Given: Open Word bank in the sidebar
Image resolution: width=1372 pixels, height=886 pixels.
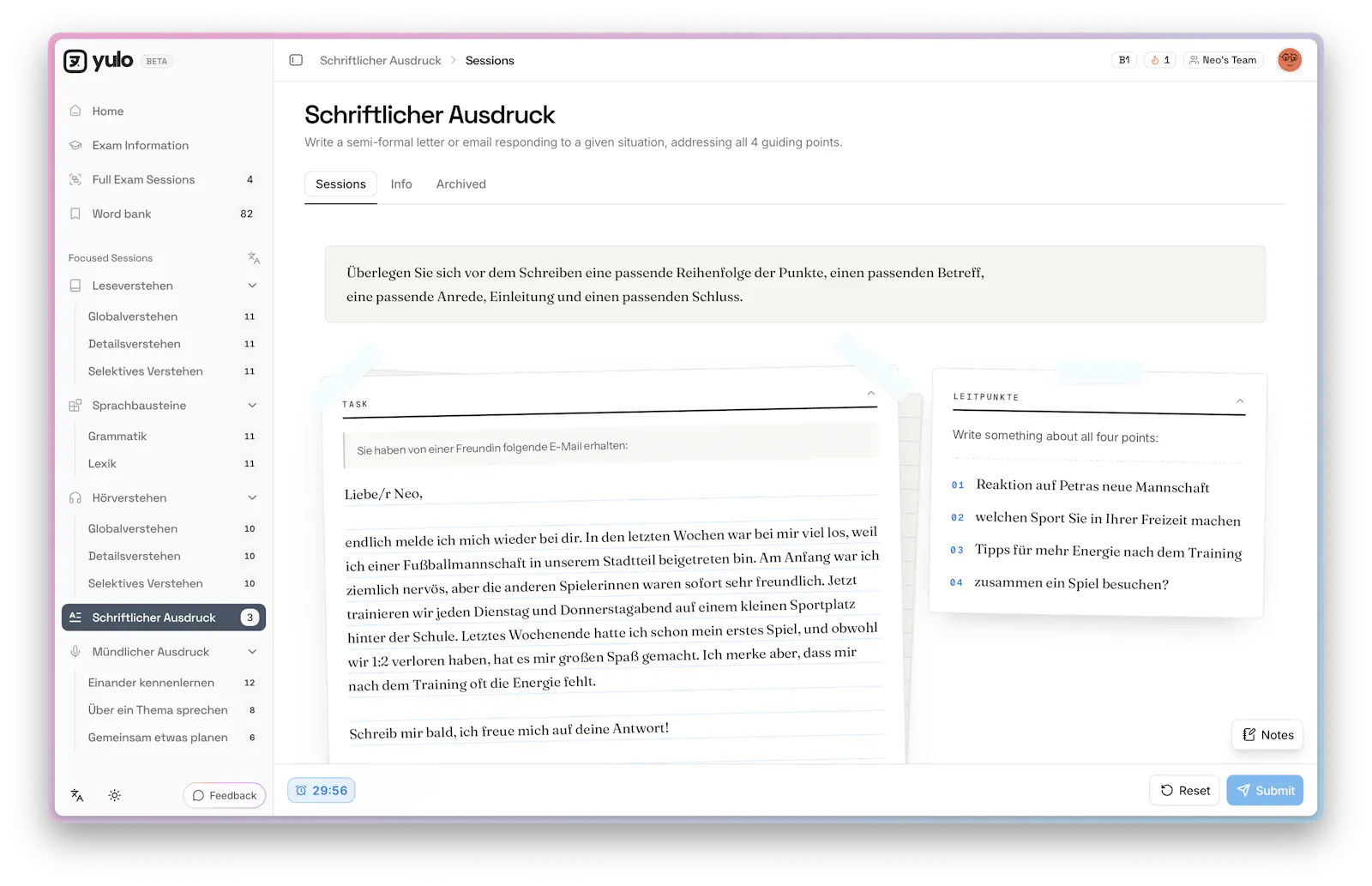Looking at the screenshot, I should click(164, 214).
